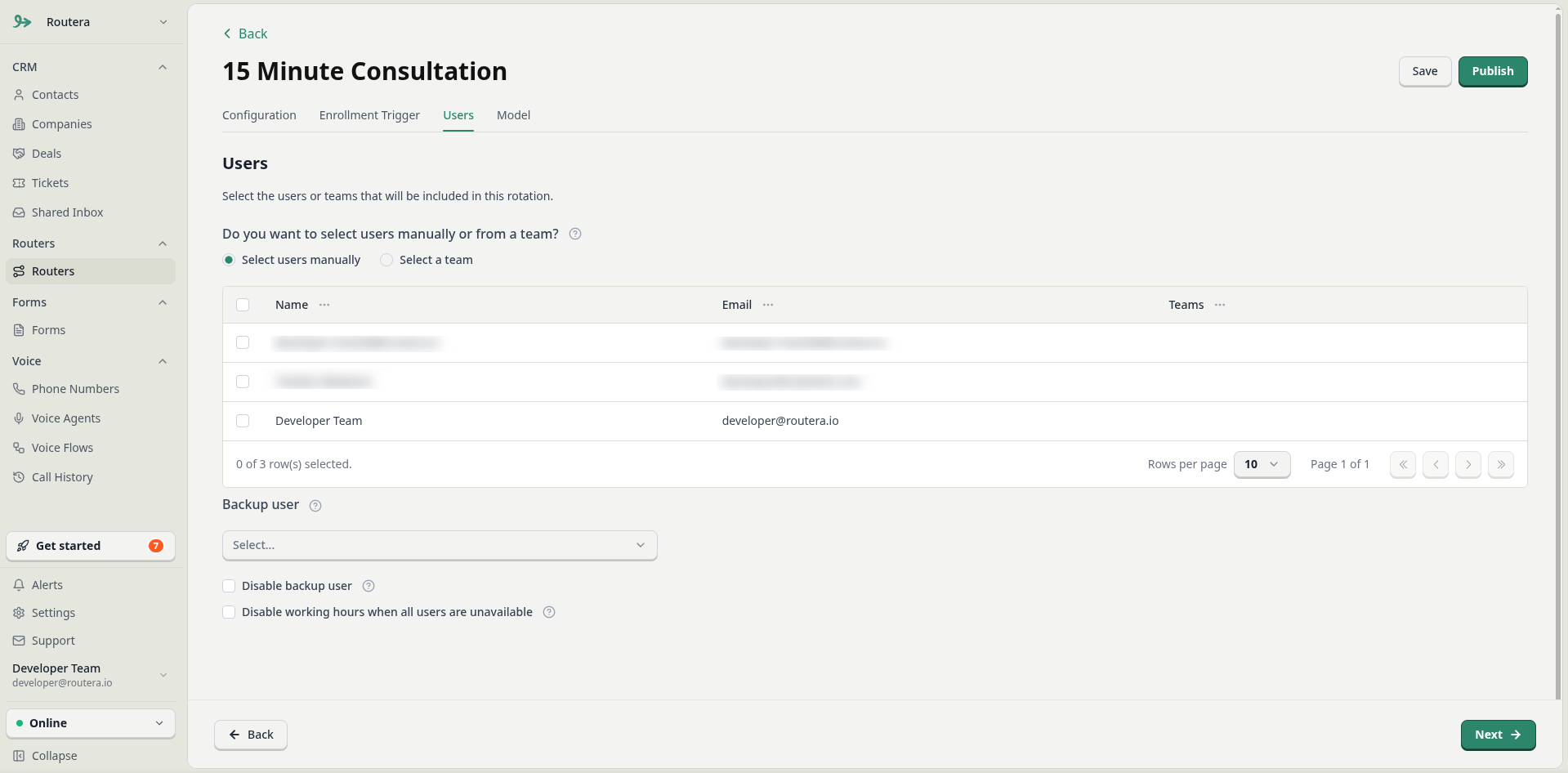Open Teams column options menu
The width and height of the screenshot is (1568, 773).
1220,305
